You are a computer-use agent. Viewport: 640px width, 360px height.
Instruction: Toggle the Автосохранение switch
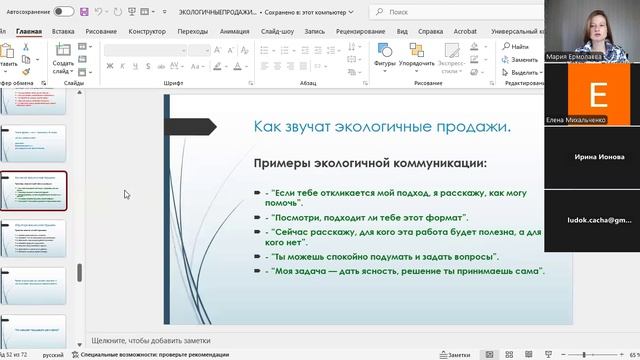pyautogui.click(x=64, y=11)
